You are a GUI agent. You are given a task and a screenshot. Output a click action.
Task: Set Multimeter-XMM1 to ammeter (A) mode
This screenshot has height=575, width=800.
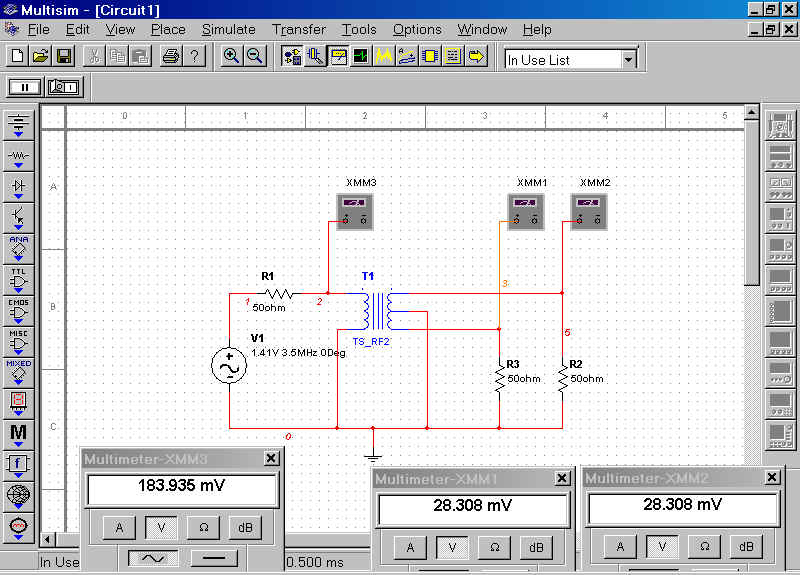pyautogui.click(x=409, y=547)
